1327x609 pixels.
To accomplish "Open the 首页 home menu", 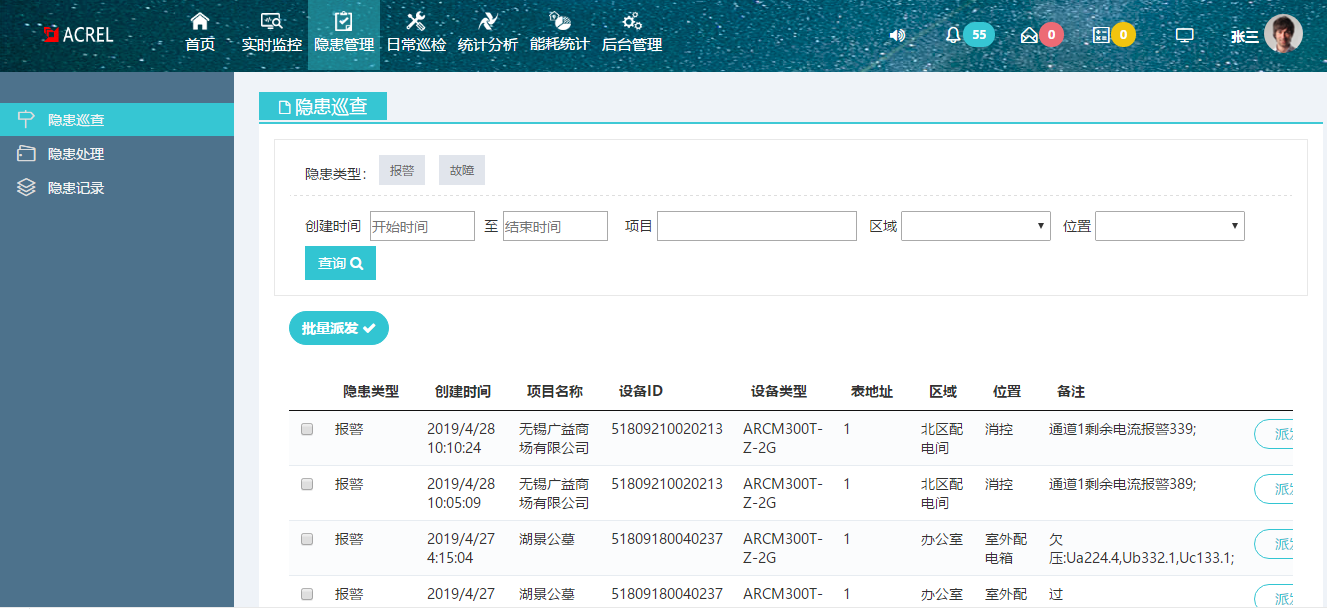I will tap(200, 33).
